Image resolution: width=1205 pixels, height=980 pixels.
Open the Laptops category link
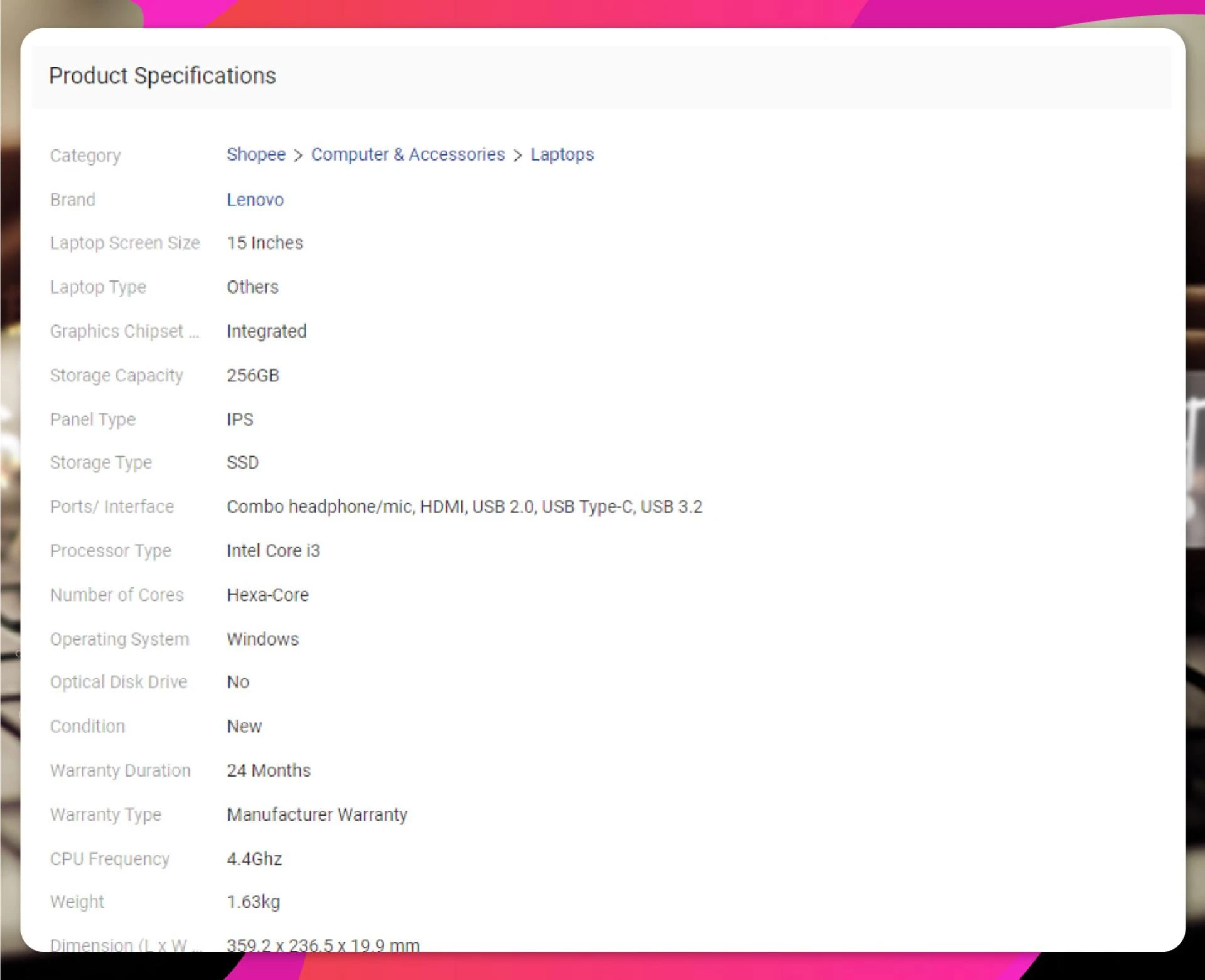(x=562, y=154)
